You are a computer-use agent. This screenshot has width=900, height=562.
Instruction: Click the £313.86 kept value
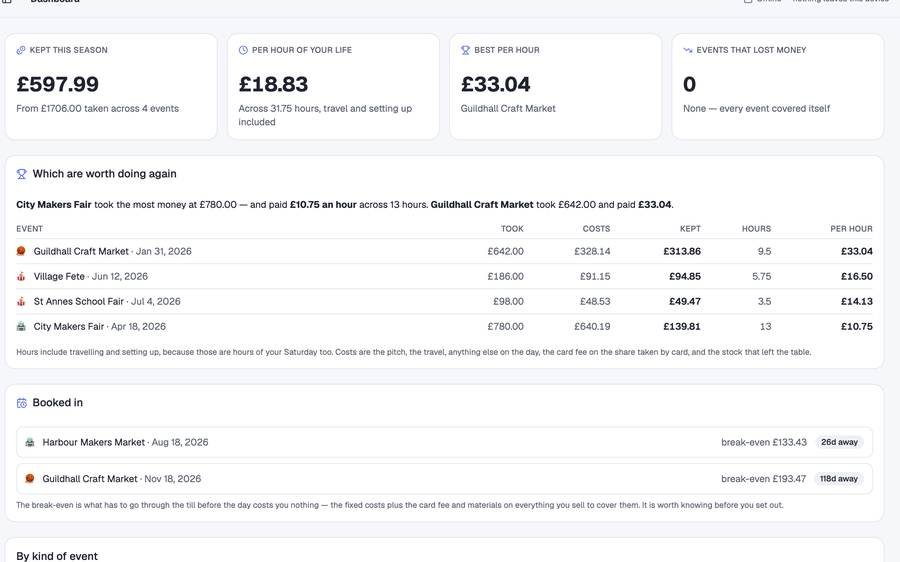click(682, 251)
